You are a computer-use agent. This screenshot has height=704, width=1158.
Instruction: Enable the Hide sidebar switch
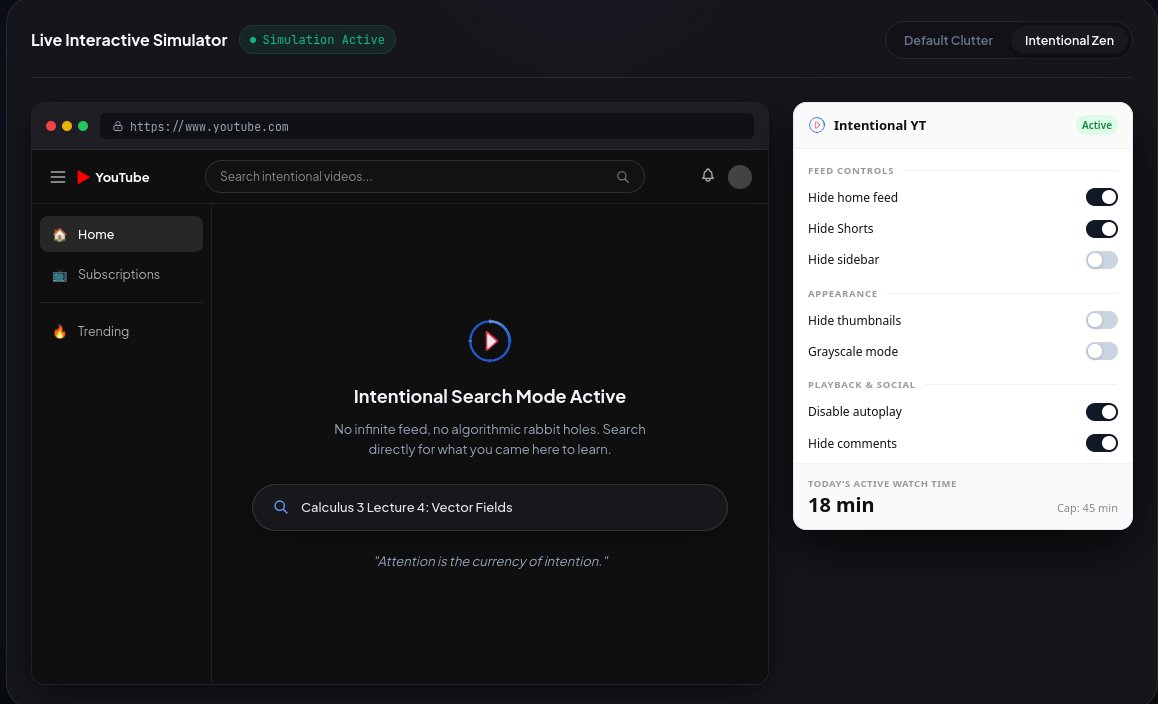(x=1101, y=260)
